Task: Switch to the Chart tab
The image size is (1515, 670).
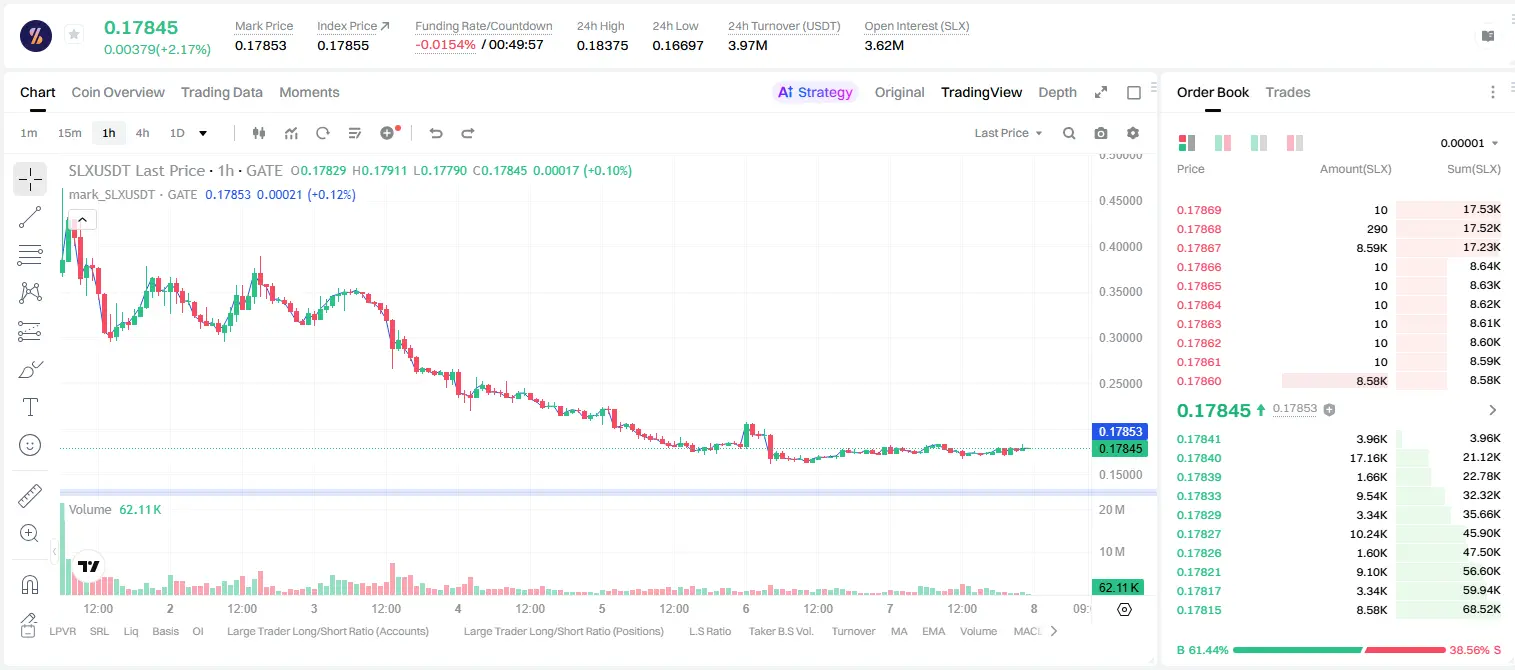Action: (38, 92)
